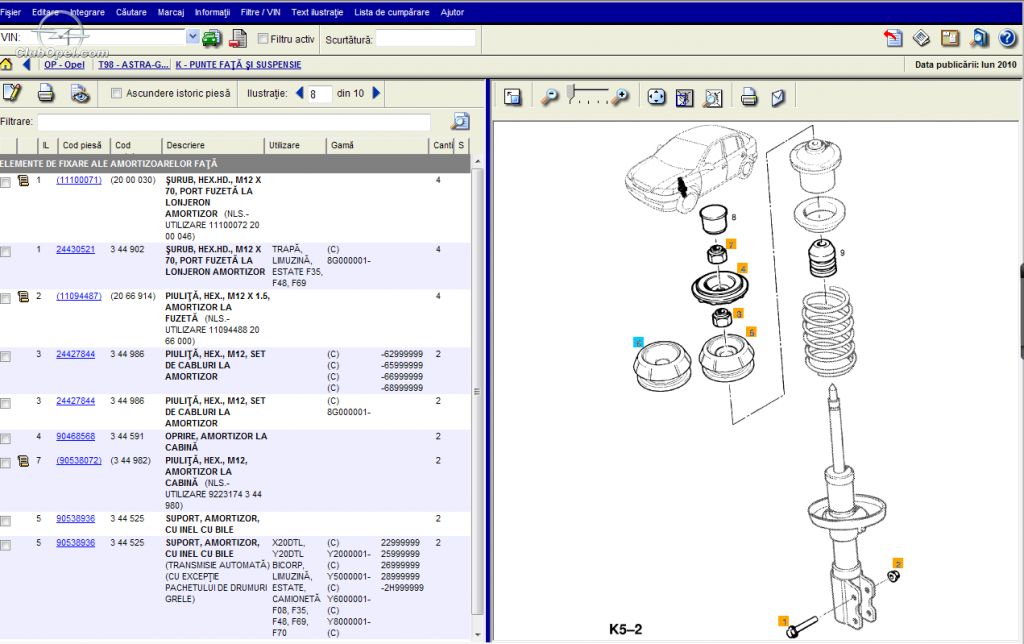Open the Text ilustrație menu
The height and width of the screenshot is (644, 1024).
click(x=317, y=12)
